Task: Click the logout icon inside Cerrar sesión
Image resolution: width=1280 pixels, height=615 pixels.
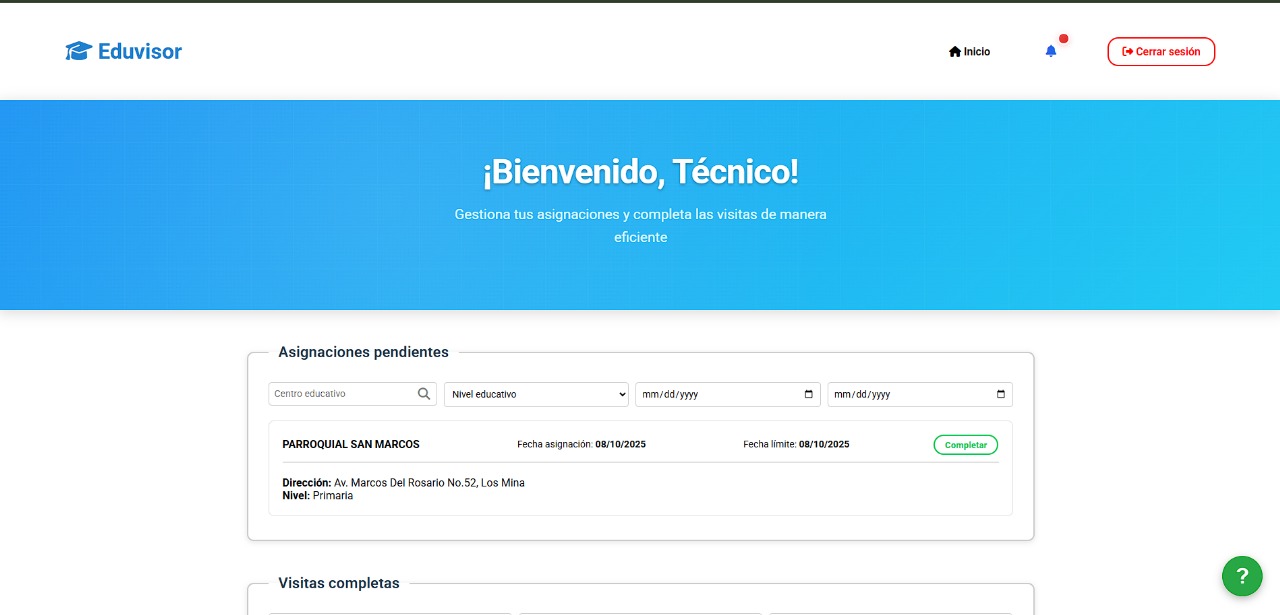Action: click(x=1125, y=51)
